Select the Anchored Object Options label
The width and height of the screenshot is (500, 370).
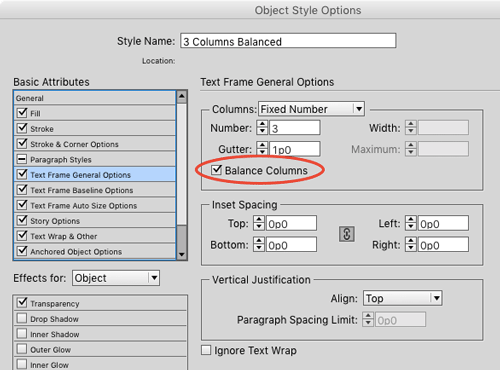coord(76,252)
